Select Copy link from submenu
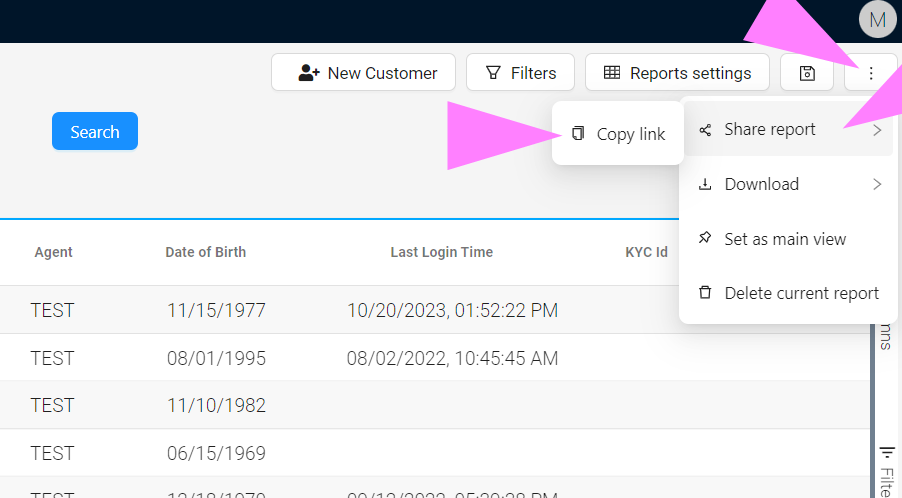 [x=618, y=134]
